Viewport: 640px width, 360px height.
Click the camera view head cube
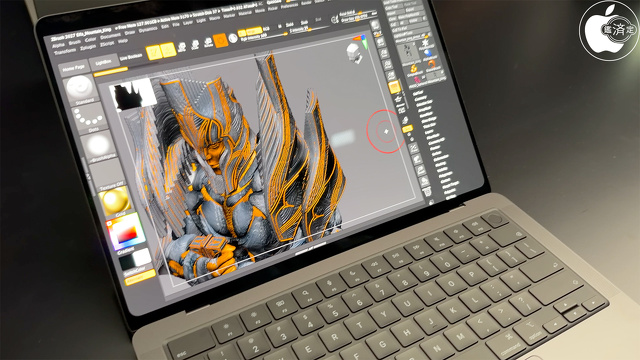tap(353, 53)
